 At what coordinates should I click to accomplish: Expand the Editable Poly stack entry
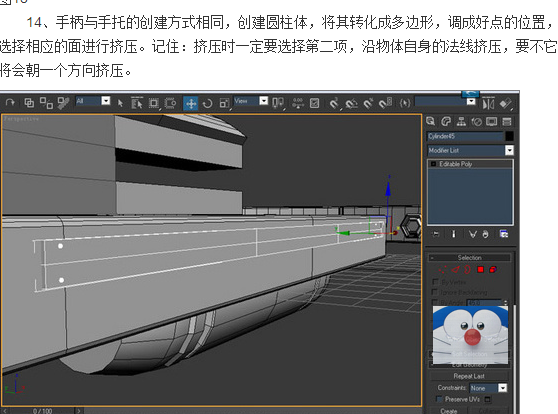point(433,164)
